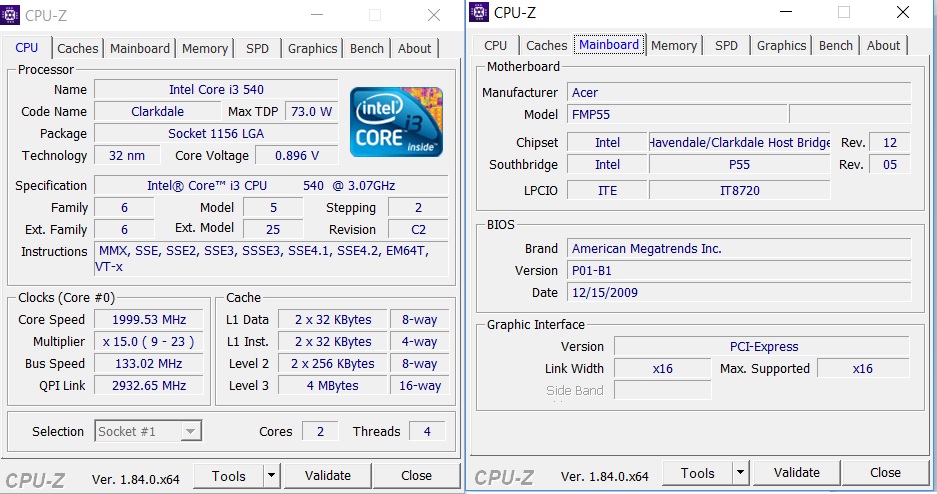Click the instructions field listing MMX, SSE
Image resolution: width=937 pixels, height=494 pixels.
tap(271, 259)
